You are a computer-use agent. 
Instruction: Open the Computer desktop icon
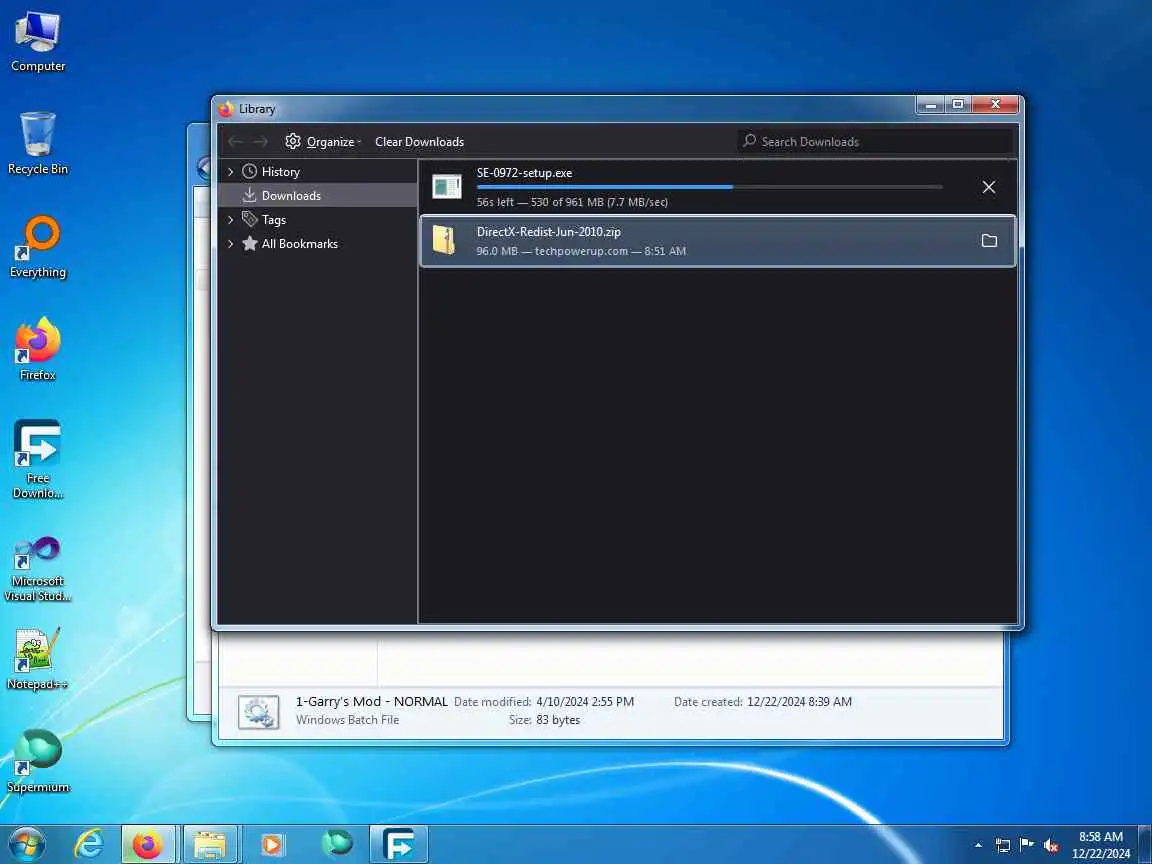[37, 42]
